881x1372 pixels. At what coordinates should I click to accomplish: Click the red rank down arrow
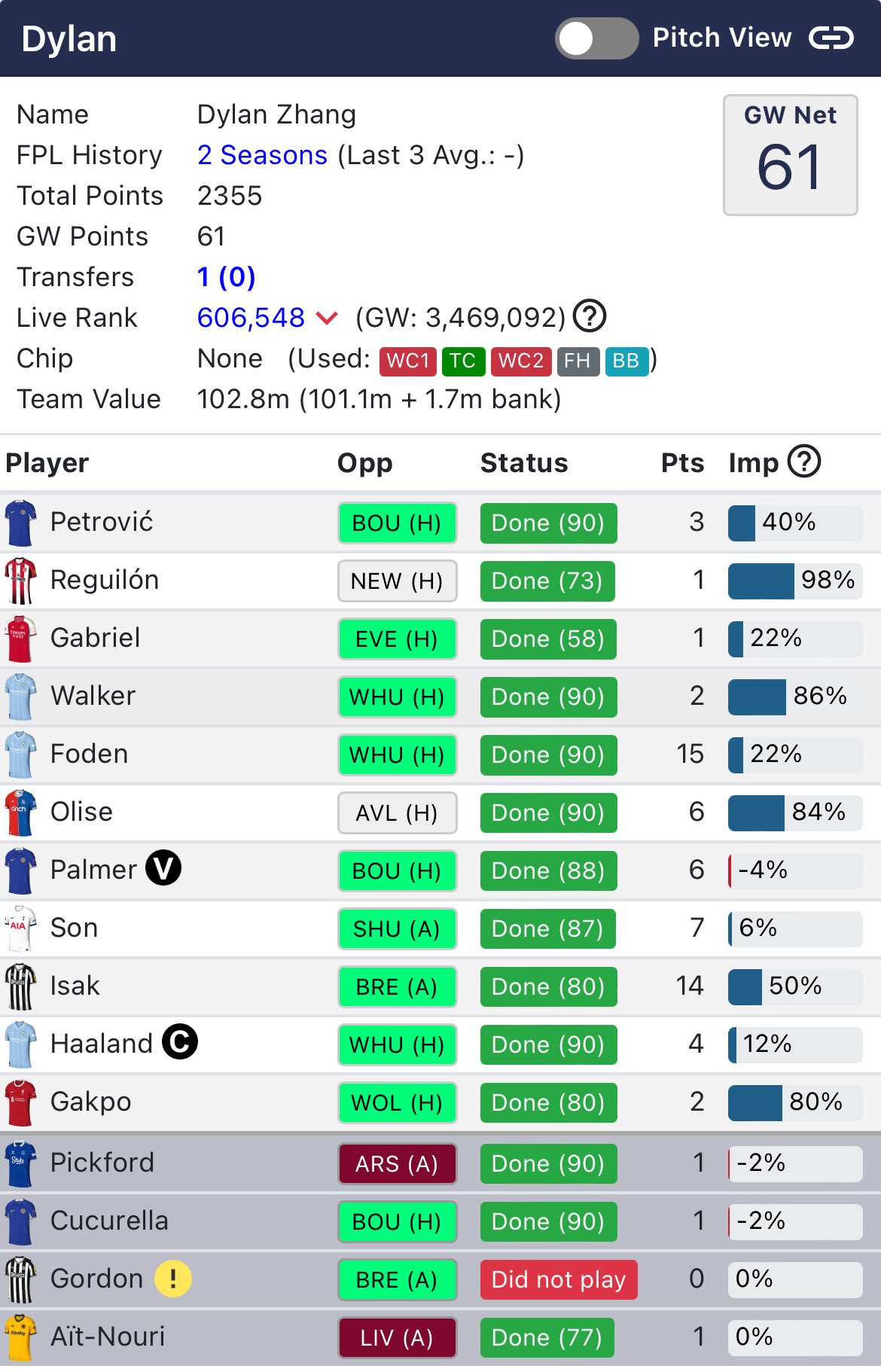(327, 319)
